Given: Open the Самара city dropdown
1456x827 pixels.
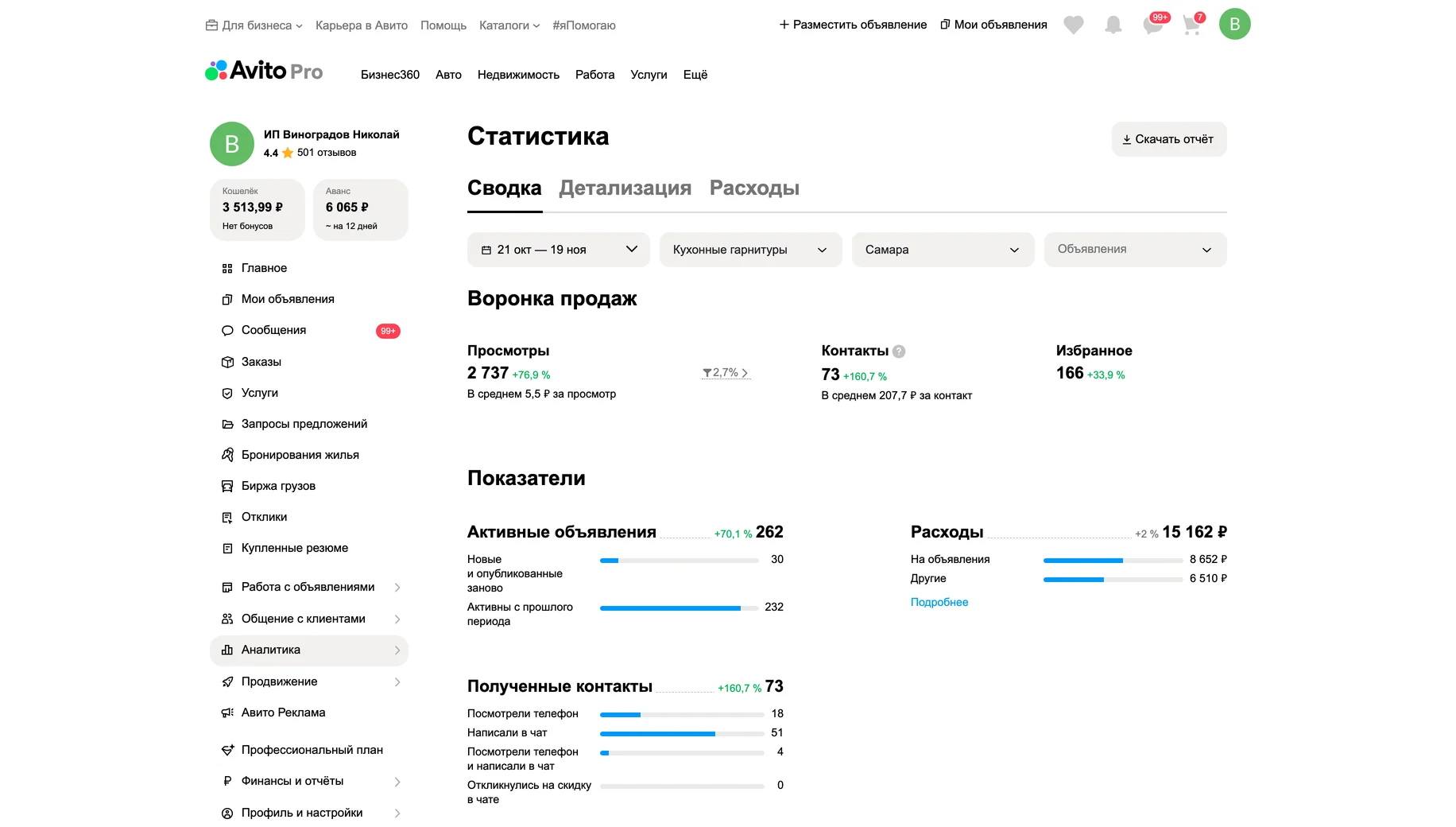Looking at the screenshot, I should (x=943, y=250).
